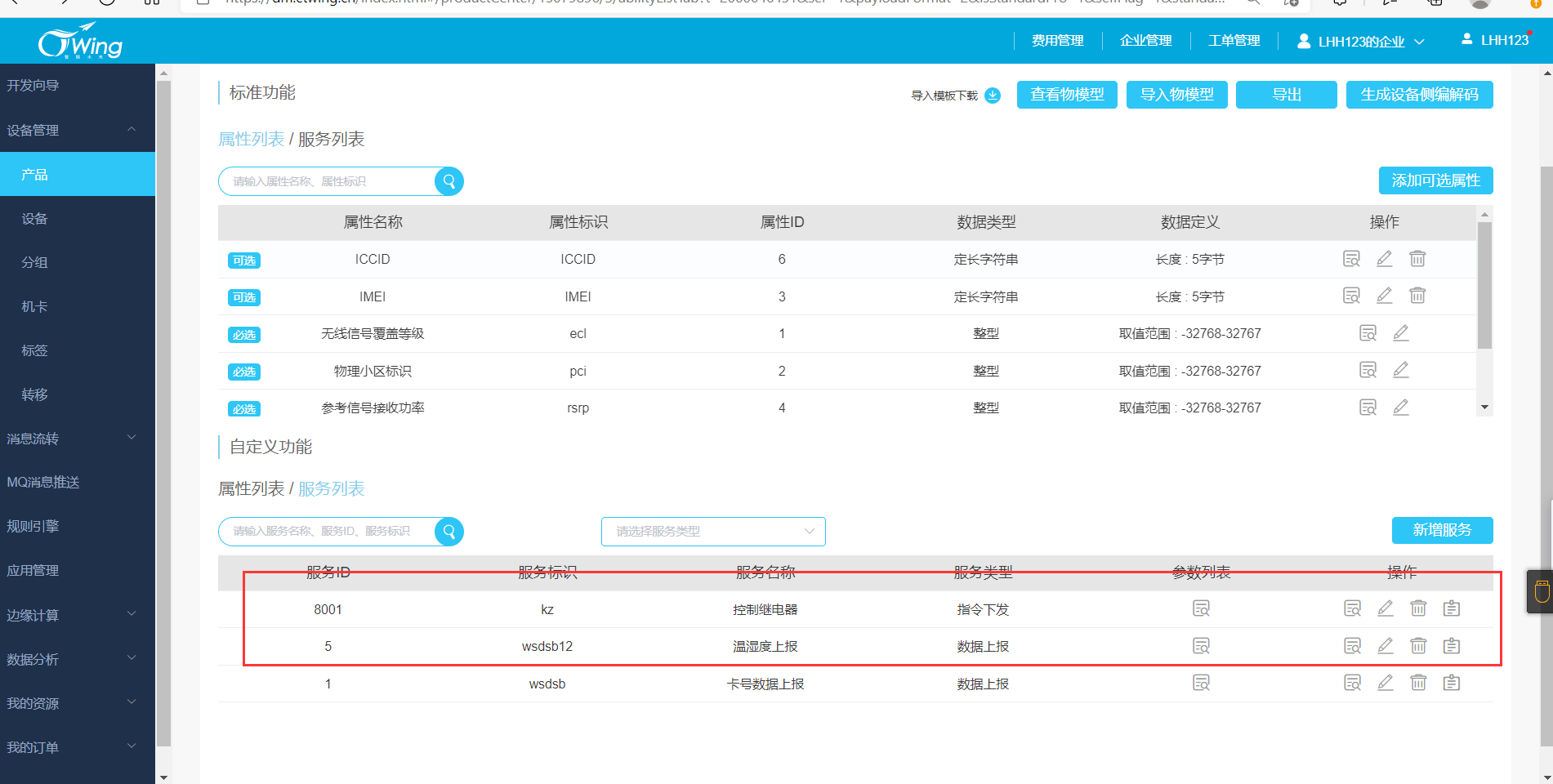Click the attribute table scrollbar down arrow
This screenshot has width=1553, height=784.
pos(1485,408)
